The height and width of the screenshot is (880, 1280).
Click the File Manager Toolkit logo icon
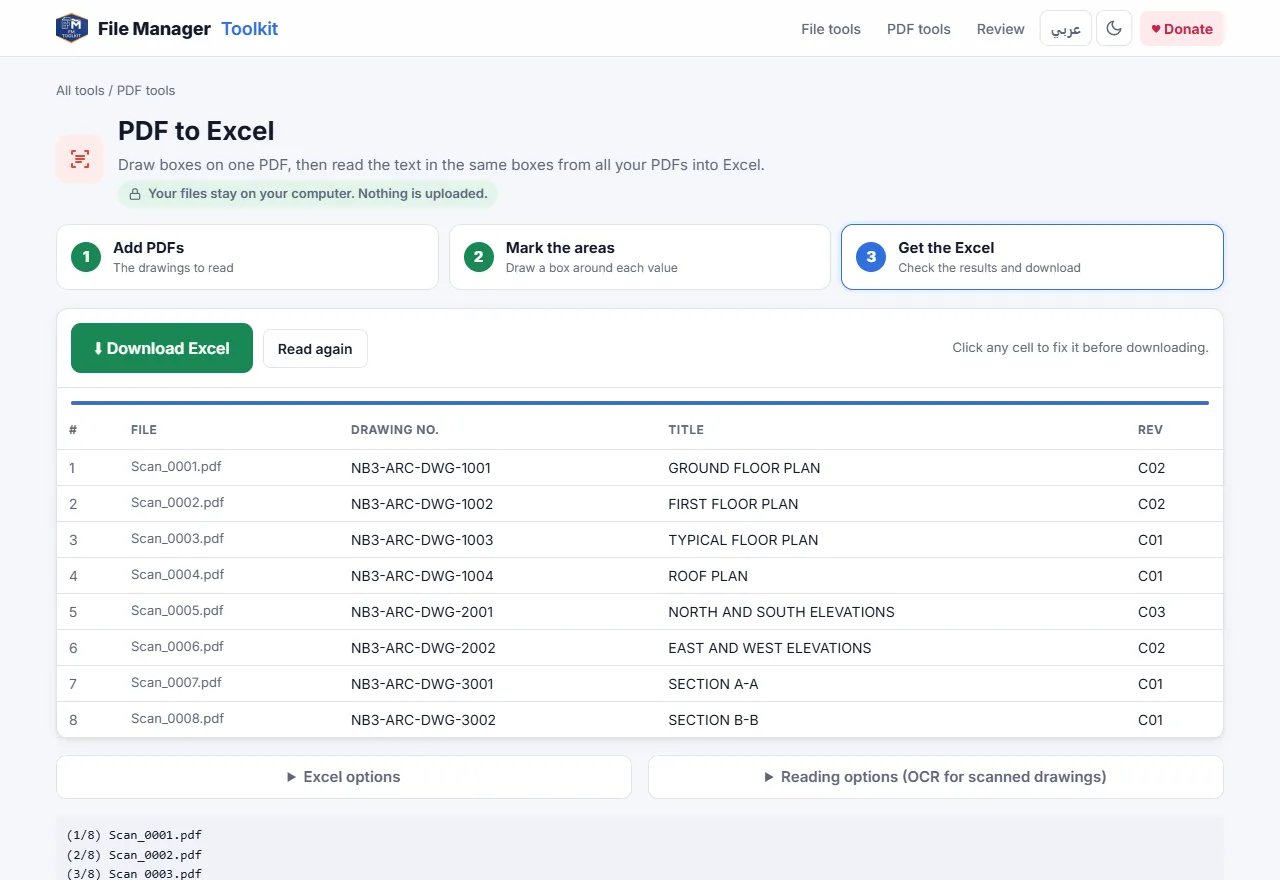click(x=72, y=28)
